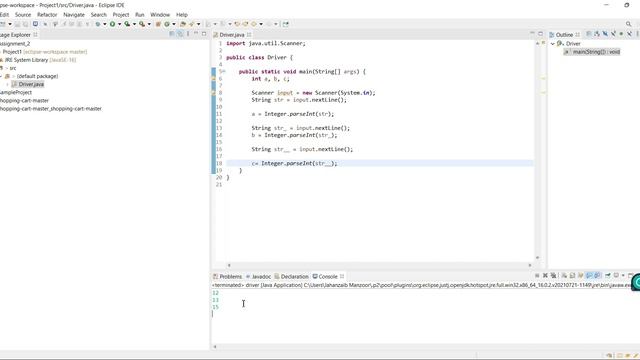Click Pin Console icon
Image resolution: width=640 pixels, height=360 pixels.
pyautogui.click(x=608, y=276)
